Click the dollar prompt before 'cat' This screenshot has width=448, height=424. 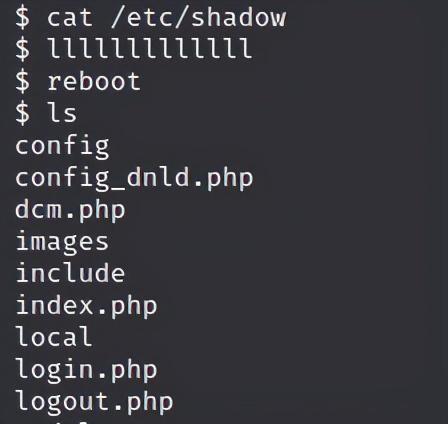(22, 18)
